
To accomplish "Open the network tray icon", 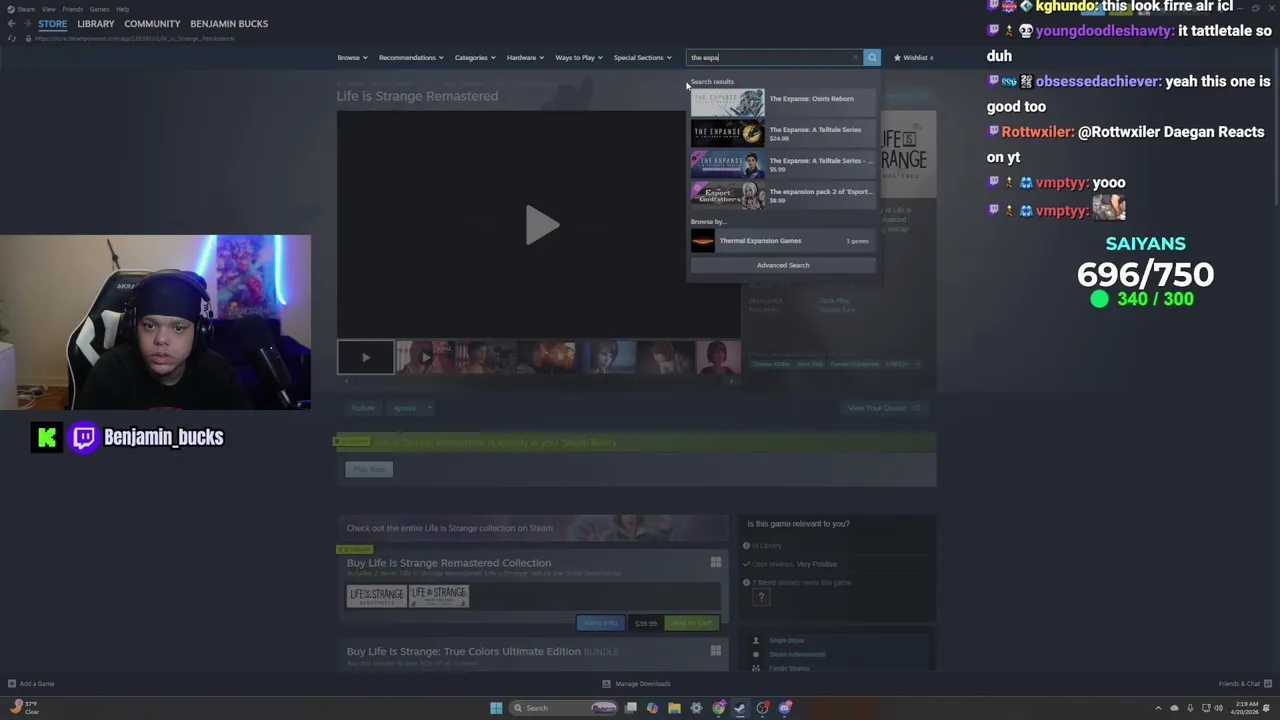I will [1204, 708].
